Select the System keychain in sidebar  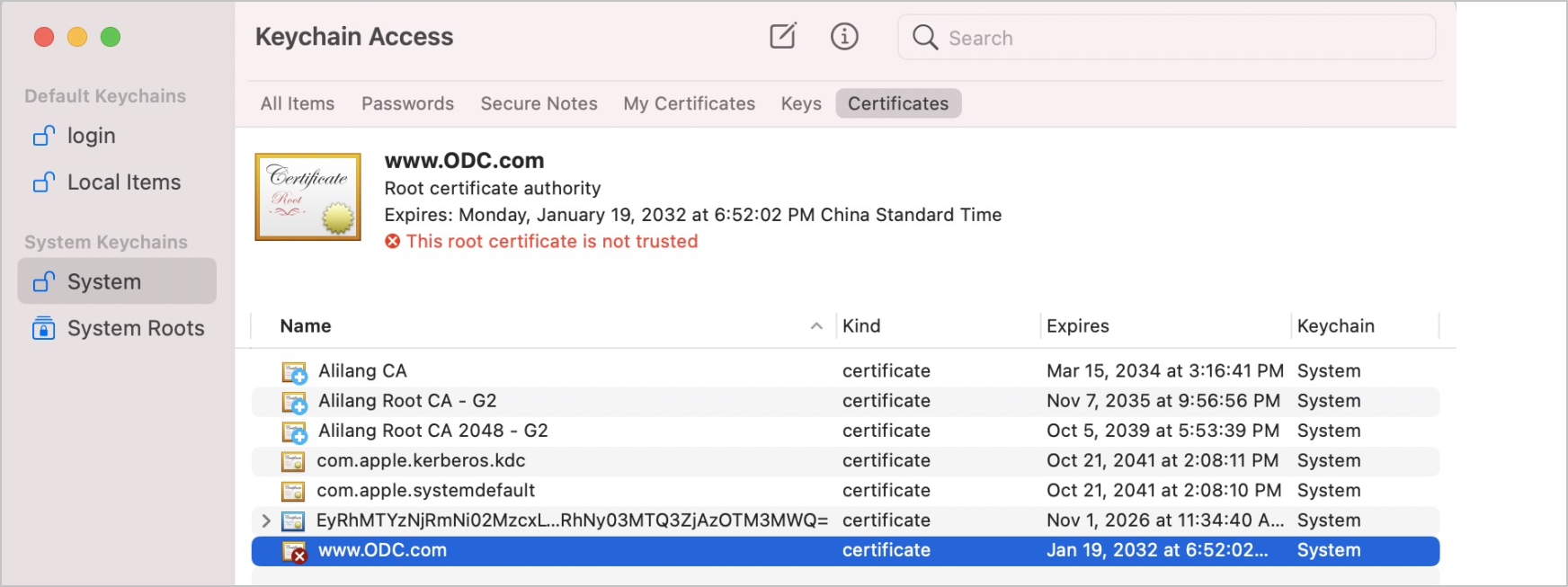tap(117, 281)
